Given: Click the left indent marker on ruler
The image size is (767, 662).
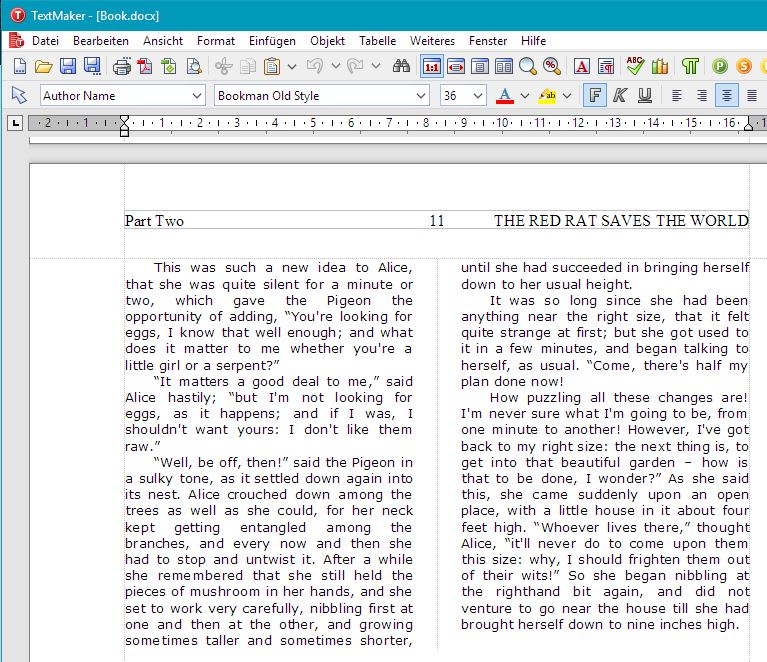Looking at the screenshot, I should click(124, 127).
